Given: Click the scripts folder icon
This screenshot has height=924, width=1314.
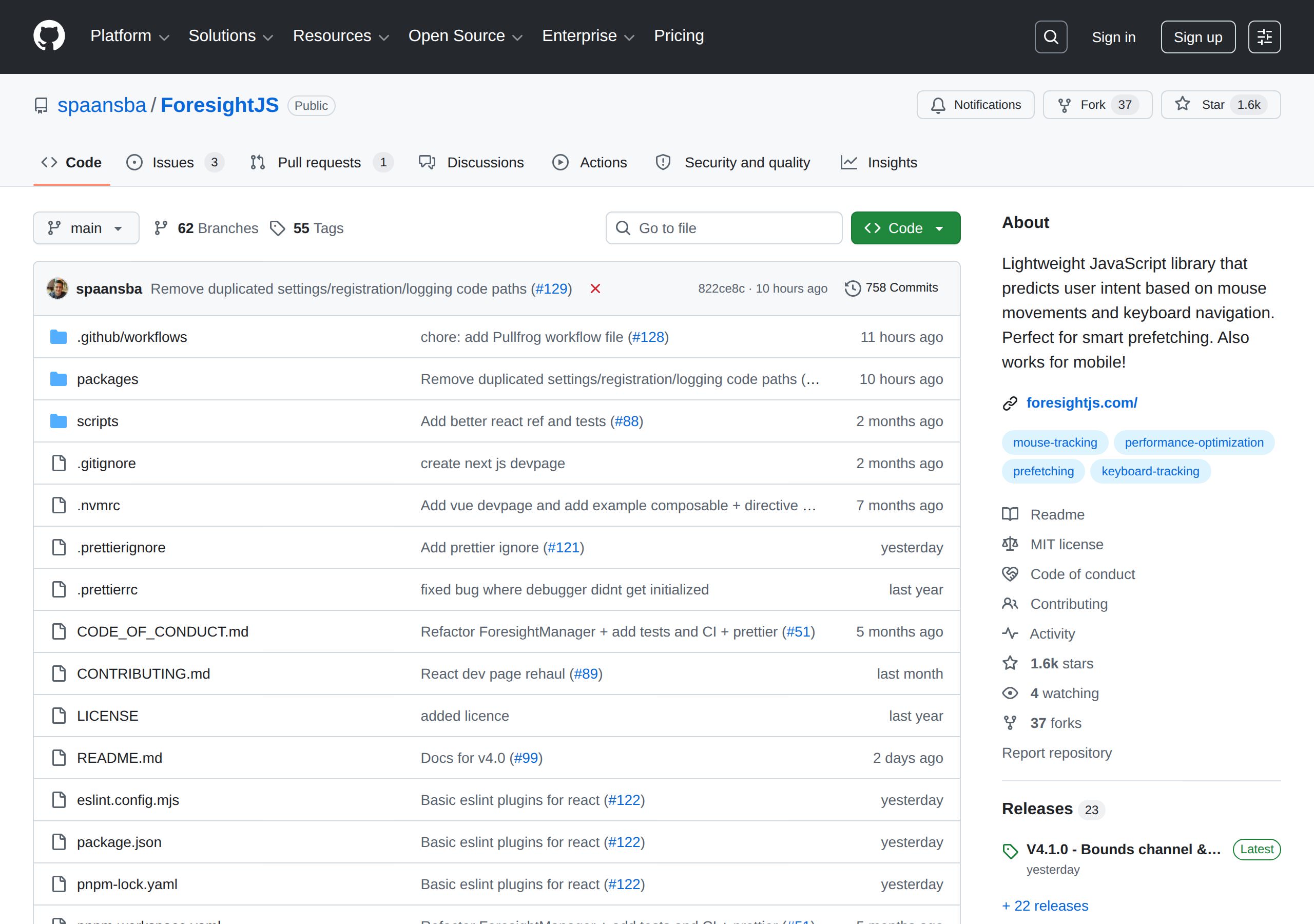Looking at the screenshot, I should (59, 421).
